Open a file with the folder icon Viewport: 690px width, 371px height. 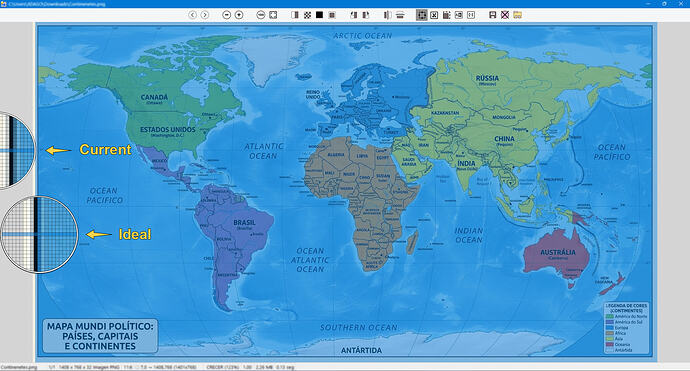tap(518, 15)
